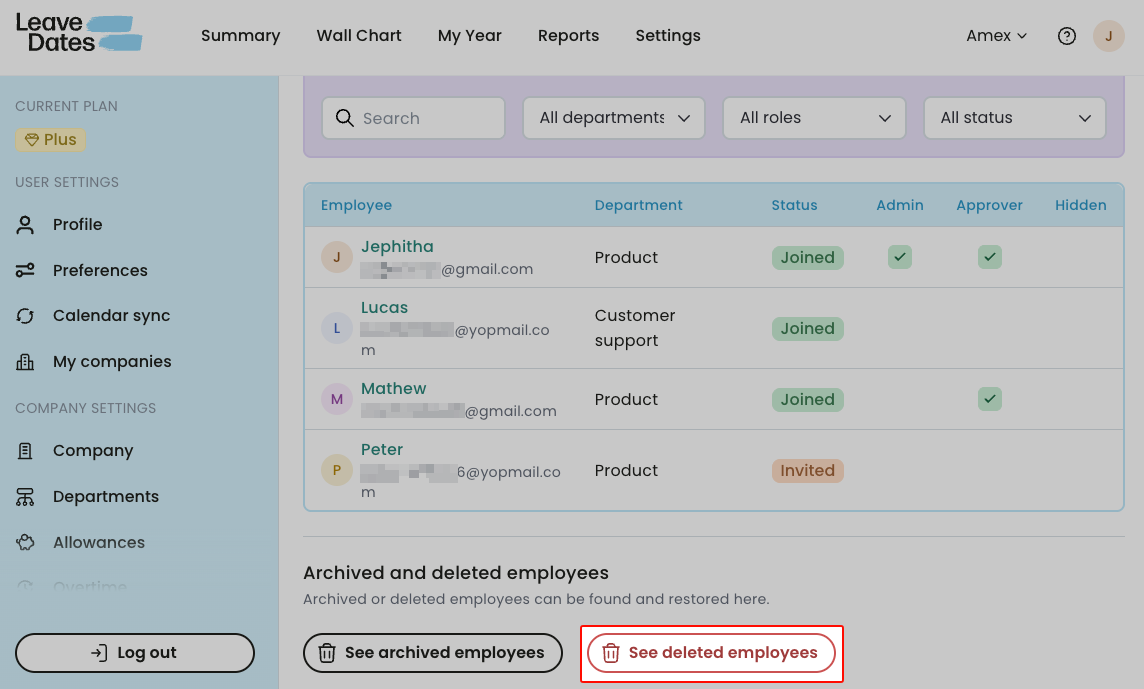
Task: Click the help question mark icon
Action: pos(1066,35)
